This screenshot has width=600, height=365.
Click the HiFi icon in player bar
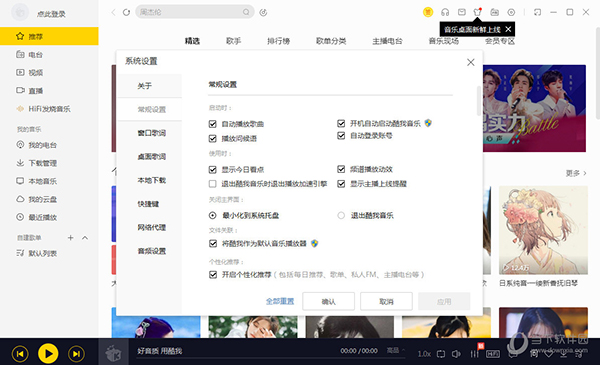(493, 354)
